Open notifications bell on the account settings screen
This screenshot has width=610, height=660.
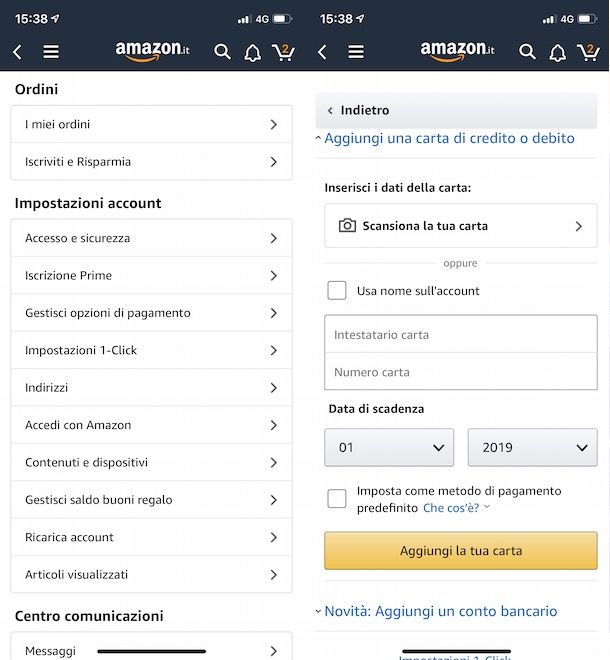click(x=253, y=52)
